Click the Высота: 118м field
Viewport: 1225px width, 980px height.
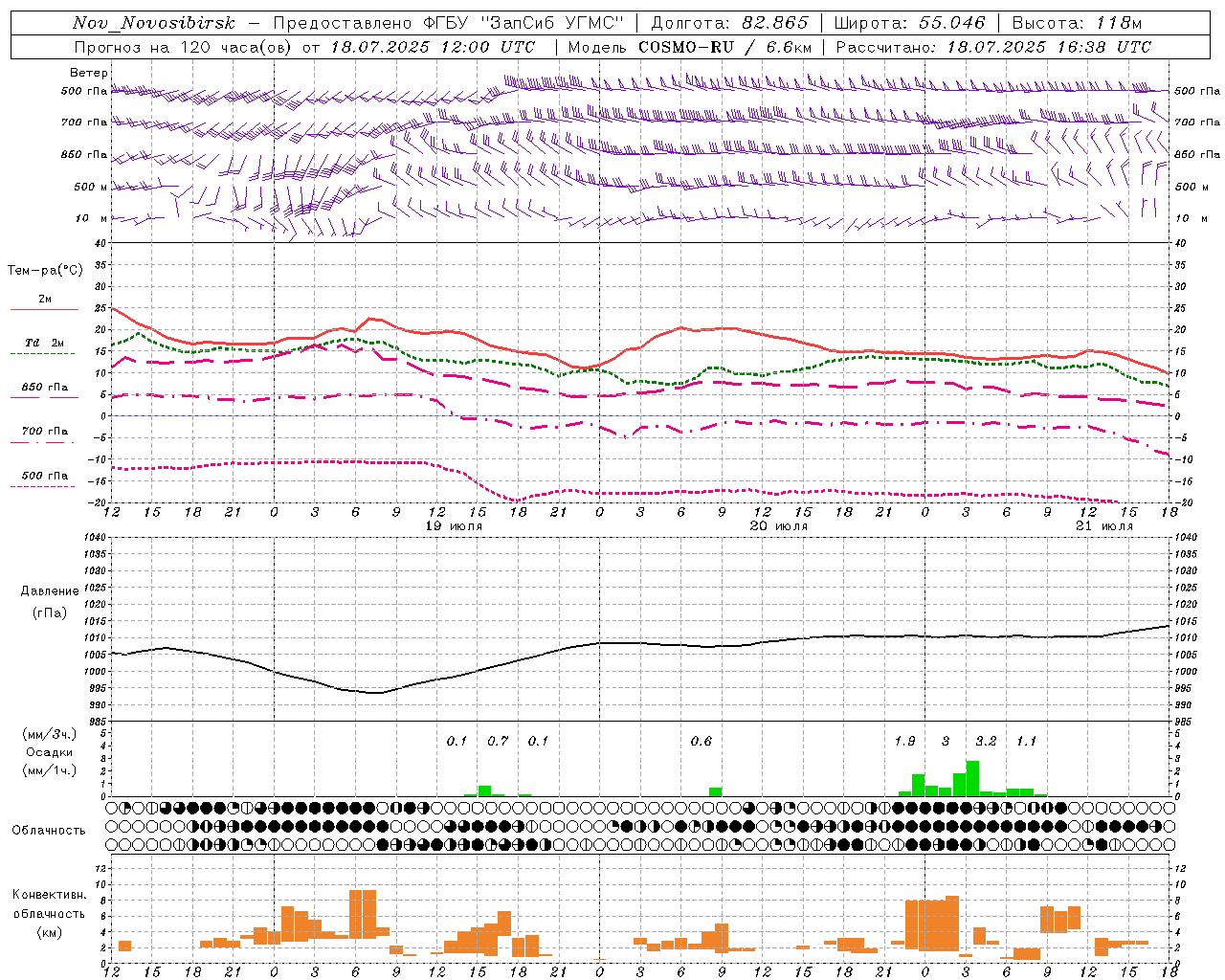tap(1077, 23)
